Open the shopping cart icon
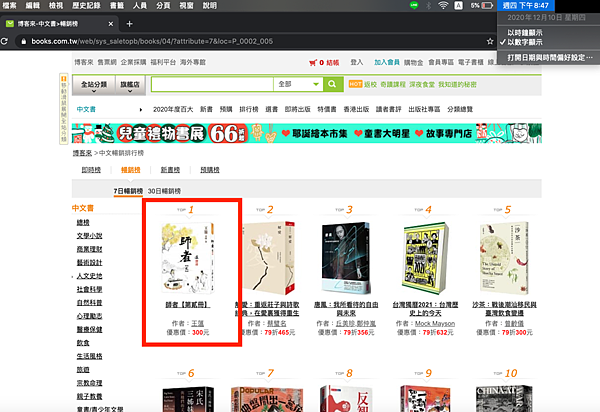The image size is (600, 412). [313, 62]
